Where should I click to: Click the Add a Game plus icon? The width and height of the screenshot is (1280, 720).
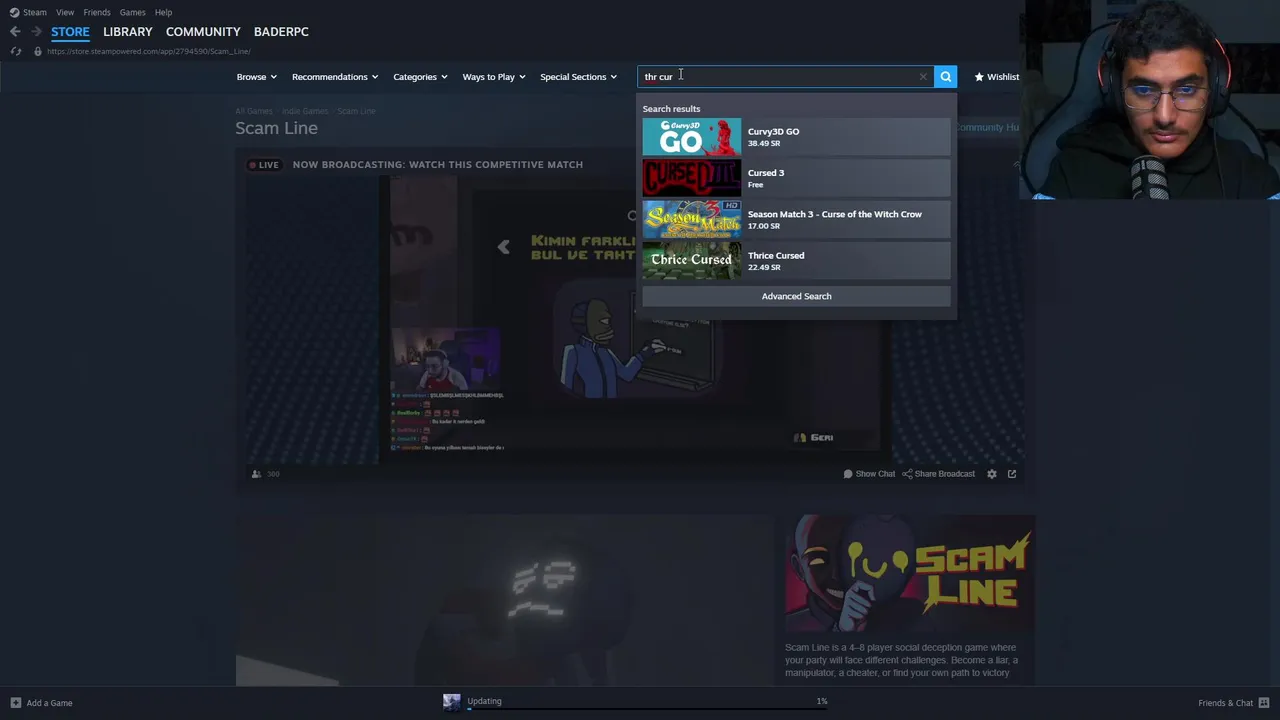(15, 703)
